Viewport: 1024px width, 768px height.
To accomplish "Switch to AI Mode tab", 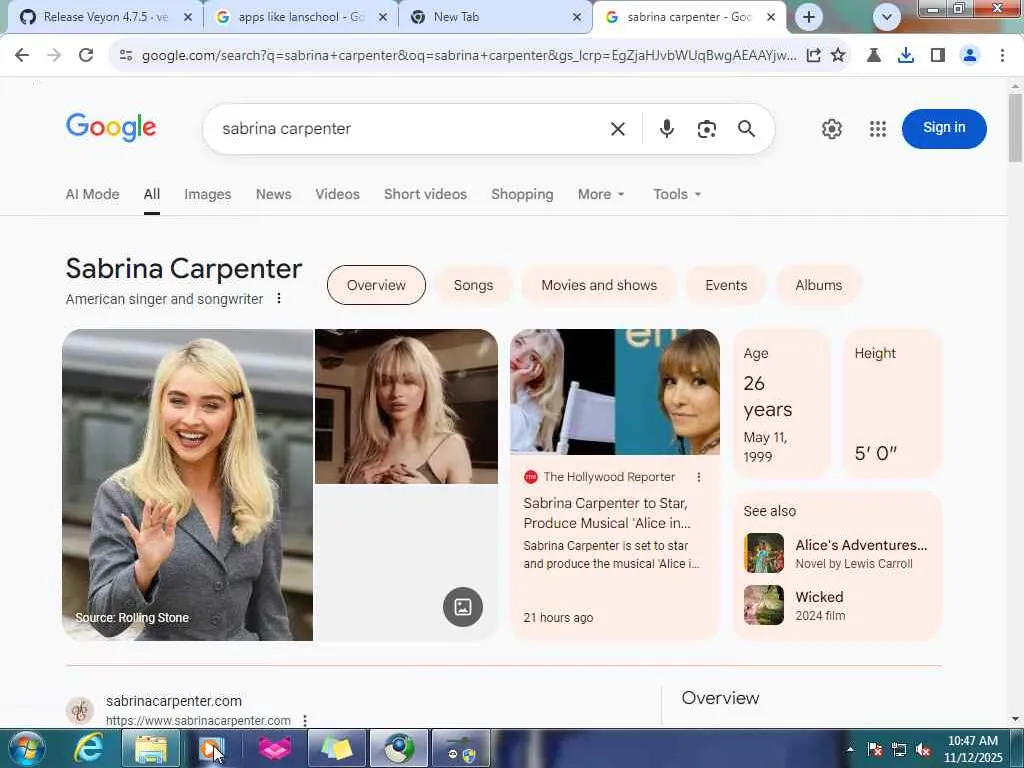I will 92,195.
